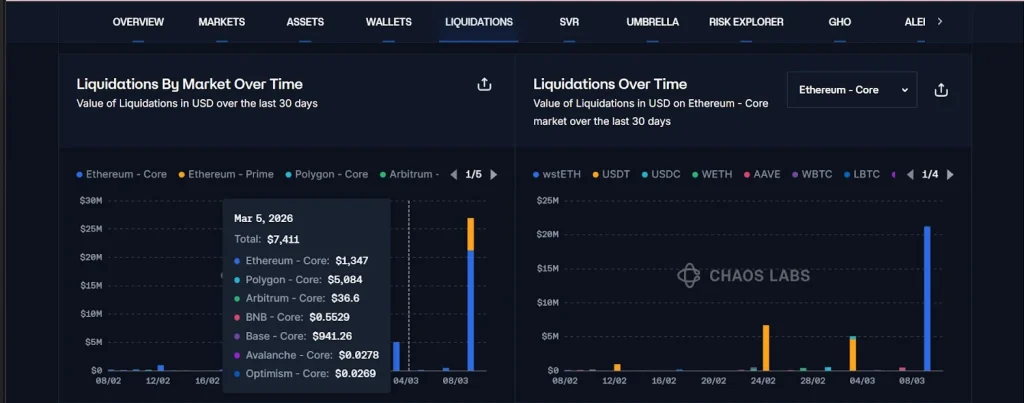The image size is (1024, 403).
Task: Go to previous legend page in left chart
Action: tap(453, 175)
